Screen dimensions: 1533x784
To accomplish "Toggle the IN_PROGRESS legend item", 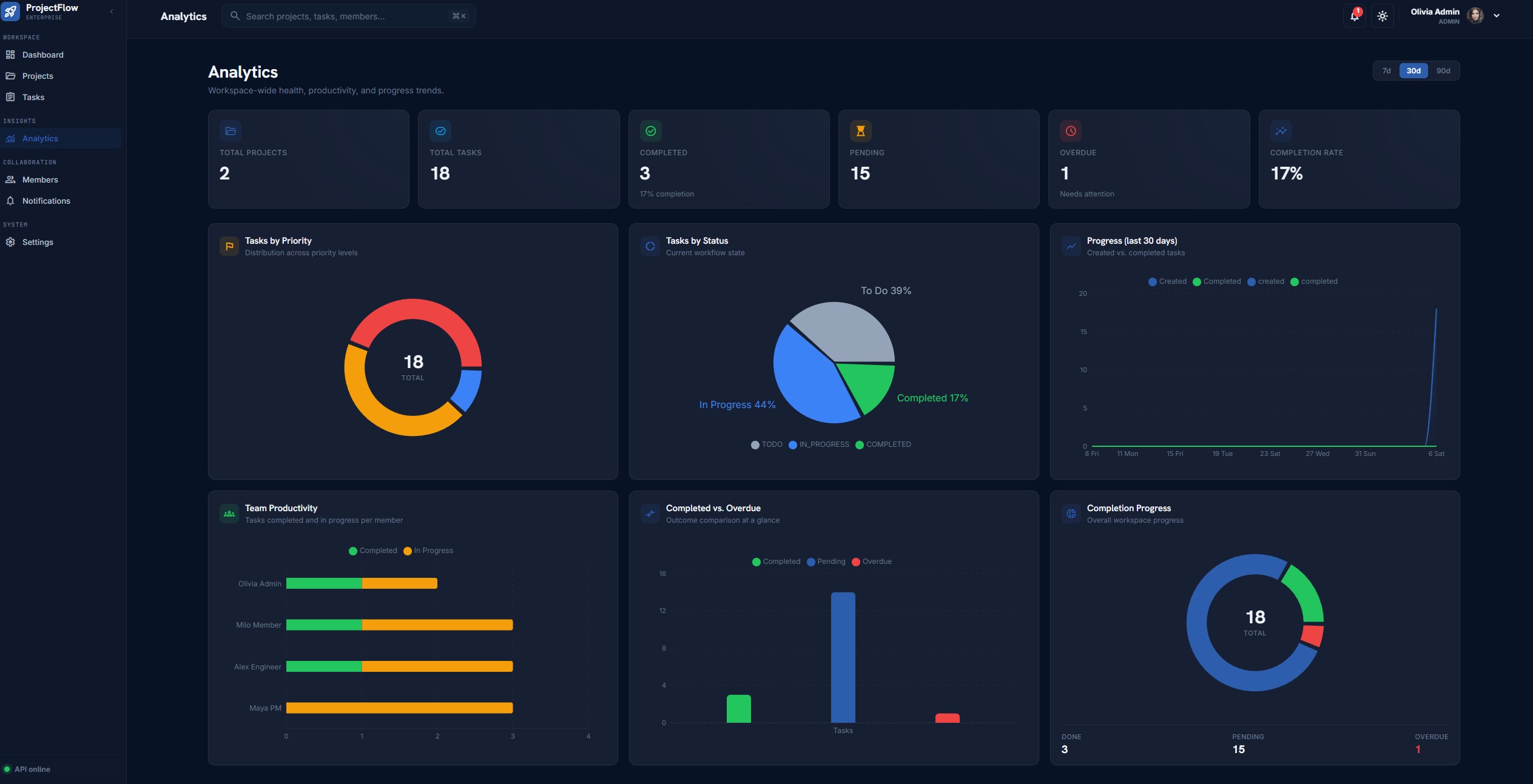I will 819,444.
